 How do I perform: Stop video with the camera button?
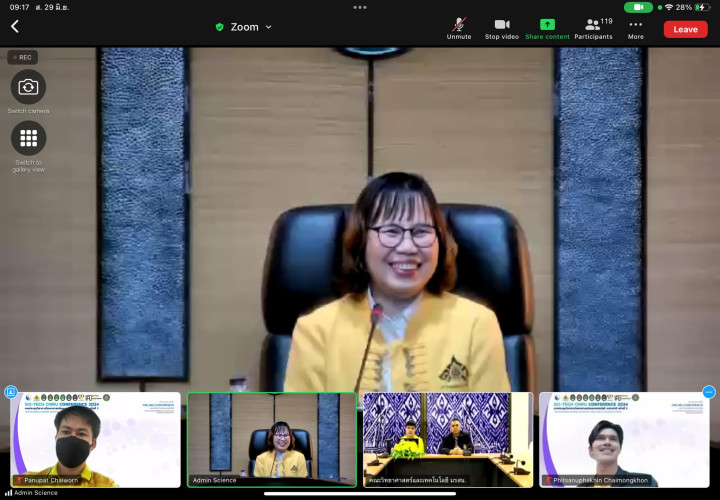(x=501, y=28)
